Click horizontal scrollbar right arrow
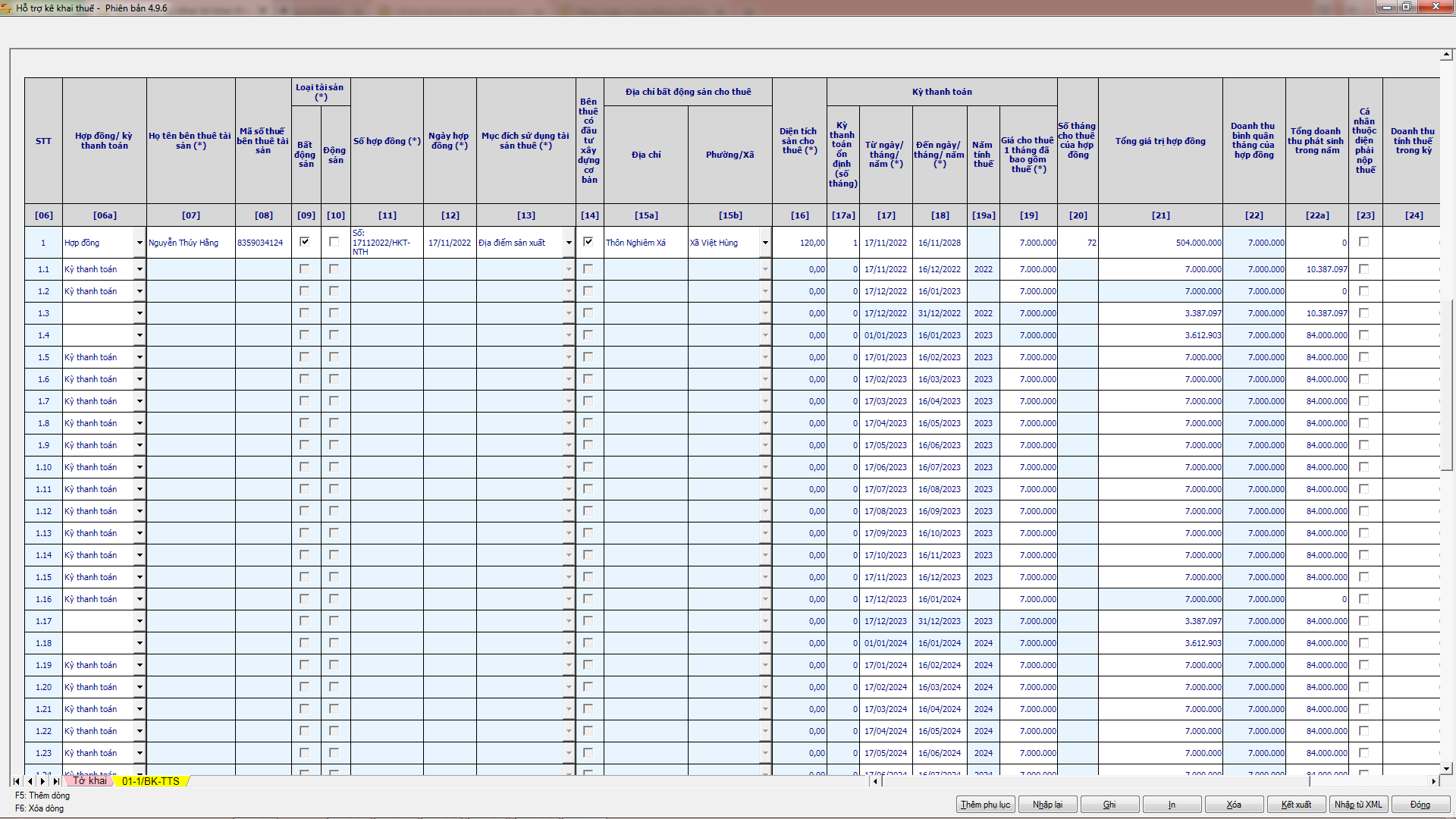1456x819 pixels. click(1433, 781)
